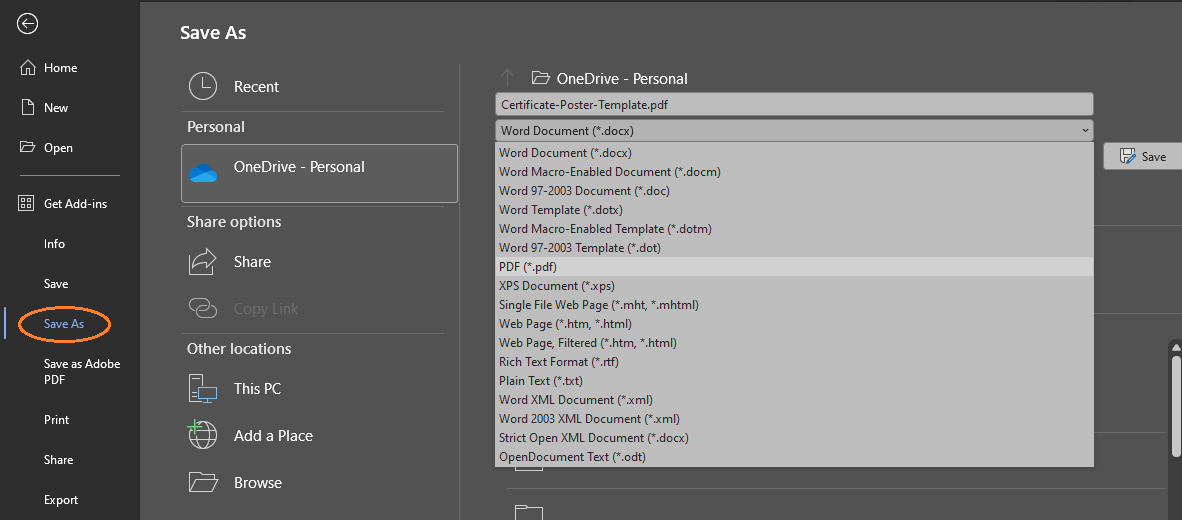Click the up arrow to parent folder
Viewport: 1182px width, 520px height.
coord(507,78)
